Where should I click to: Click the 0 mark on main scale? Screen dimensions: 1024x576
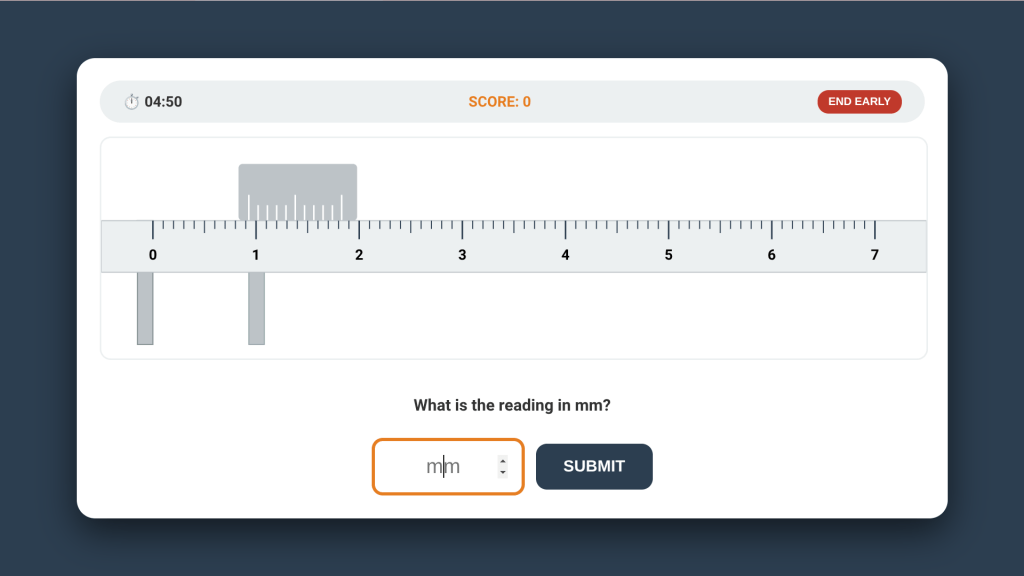click(x=153, y=255)
